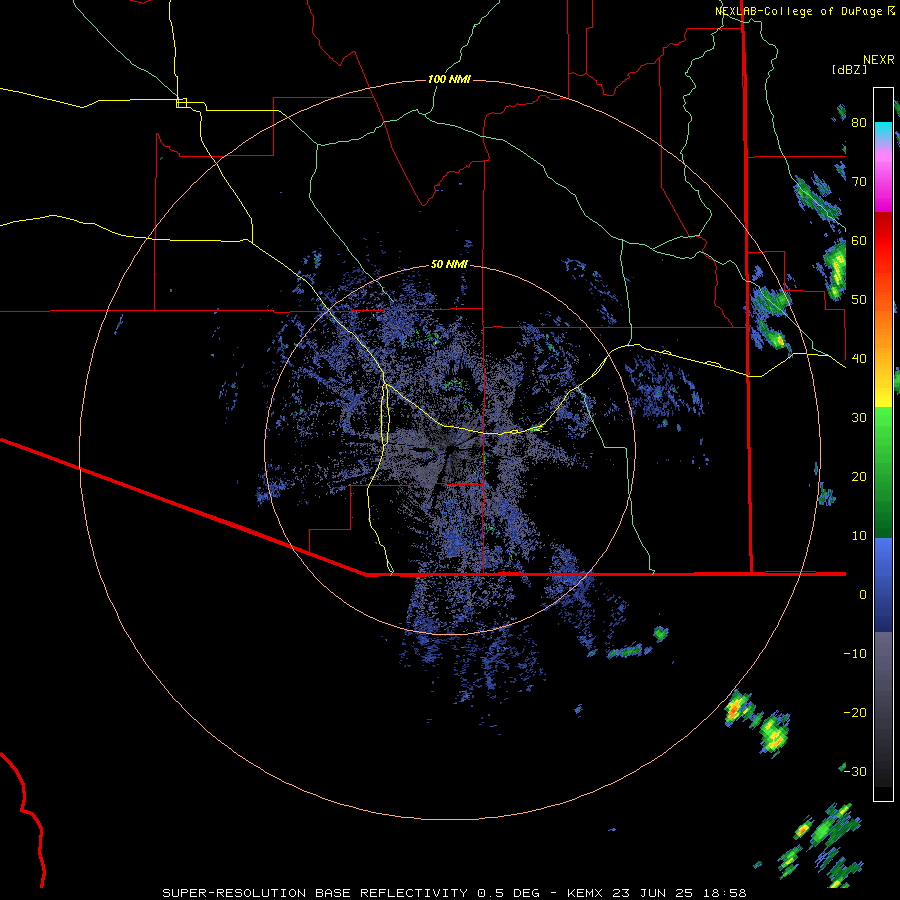Click the -10 dBZ scale value

[x=855, y=654]
